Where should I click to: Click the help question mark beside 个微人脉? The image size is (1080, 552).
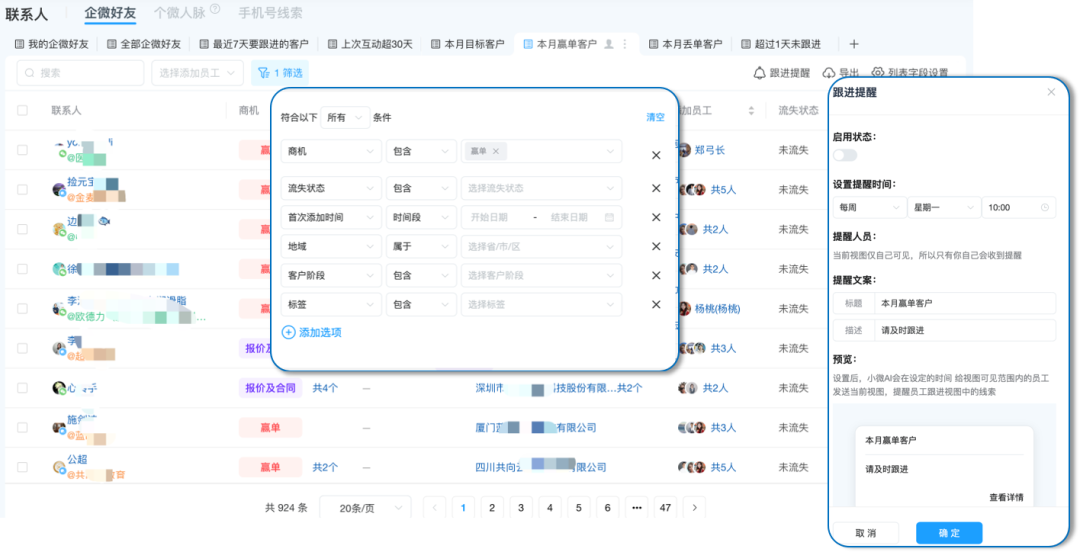click(215, 9)
